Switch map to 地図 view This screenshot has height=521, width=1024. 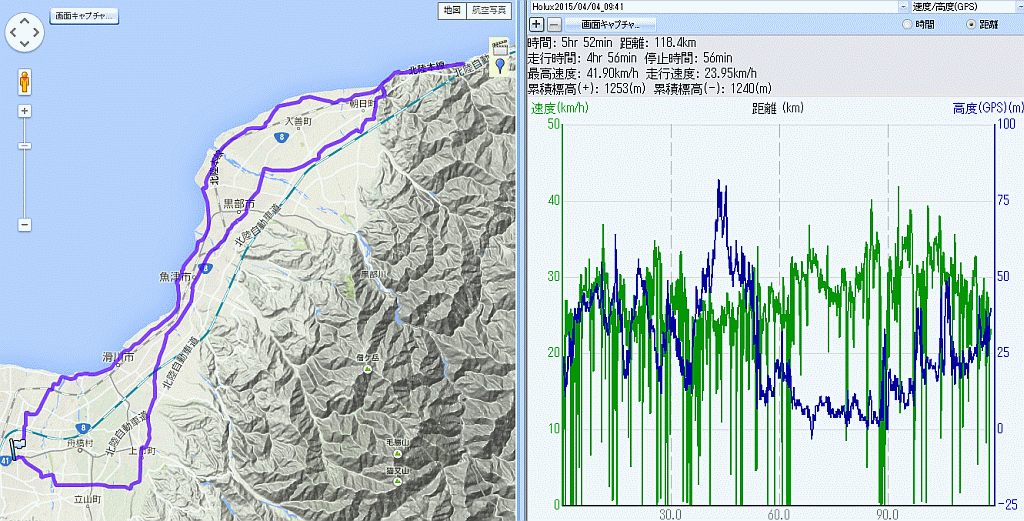point(450,11)
